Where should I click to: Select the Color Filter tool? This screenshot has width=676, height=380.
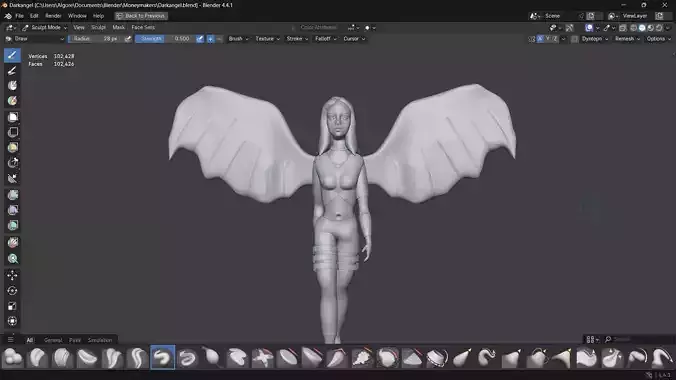(12, 226)
